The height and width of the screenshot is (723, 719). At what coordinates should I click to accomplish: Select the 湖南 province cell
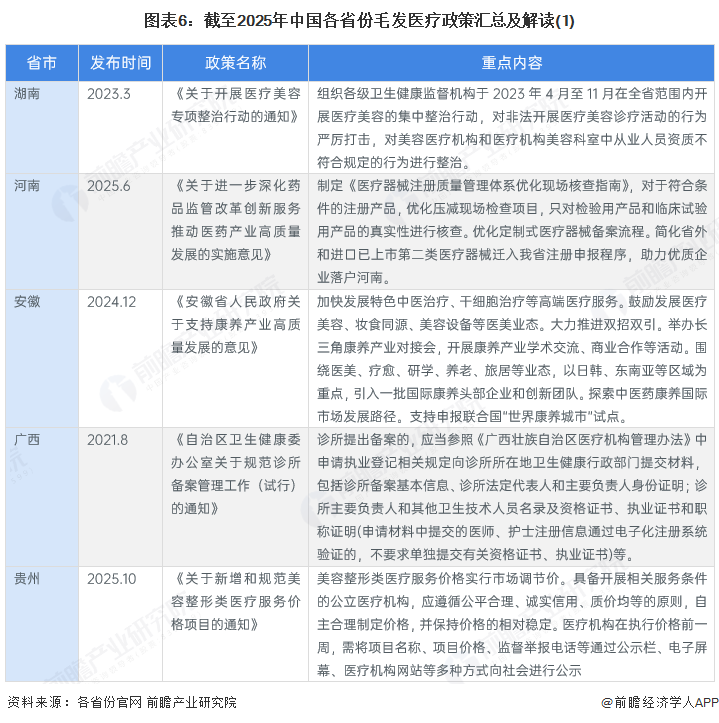(28, 95)
